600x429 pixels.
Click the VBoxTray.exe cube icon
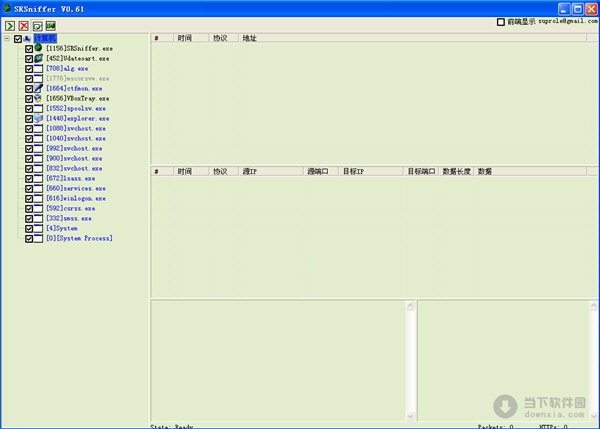click(38, 98)
